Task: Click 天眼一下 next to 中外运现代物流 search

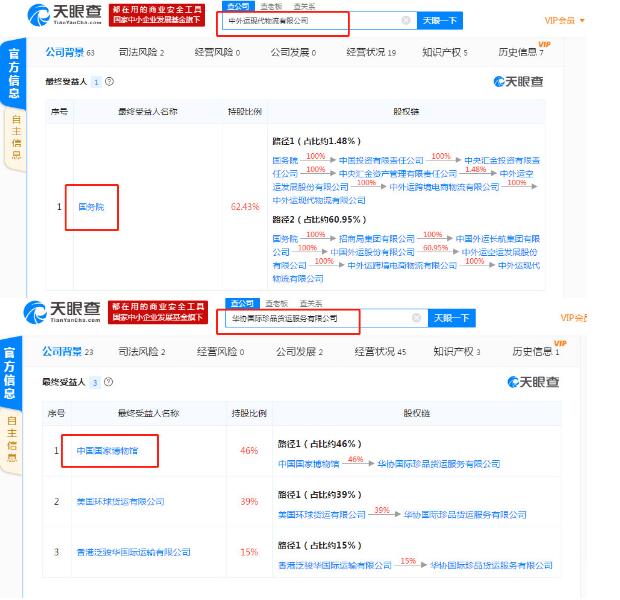Action: [x=440, y=20]
